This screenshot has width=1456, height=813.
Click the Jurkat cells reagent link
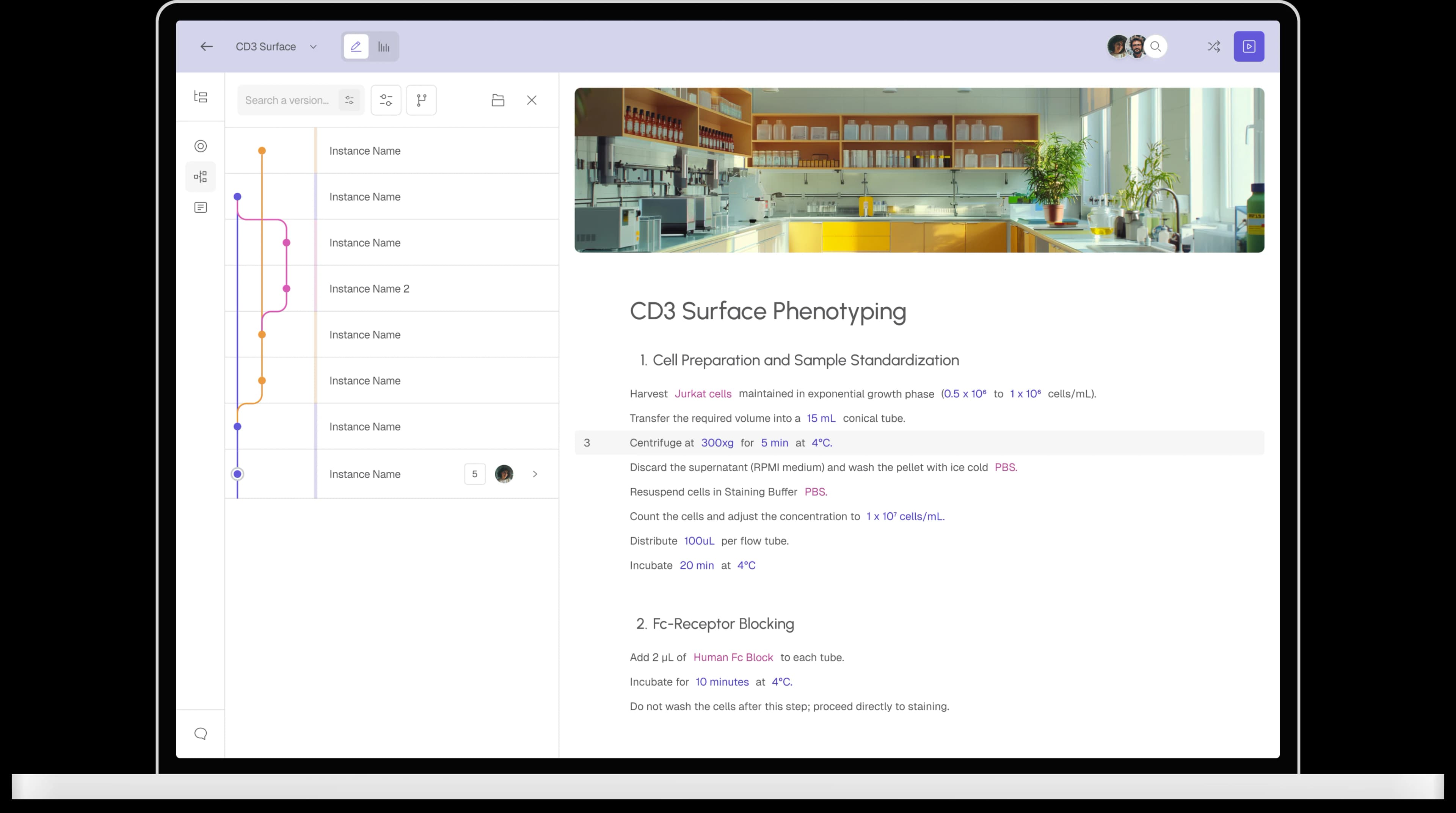click(x=703, y=394)
